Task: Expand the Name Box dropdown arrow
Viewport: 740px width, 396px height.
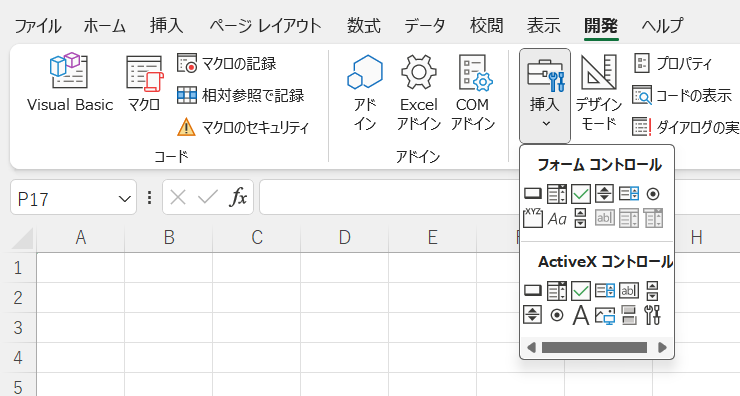Action: pos(124,199)
